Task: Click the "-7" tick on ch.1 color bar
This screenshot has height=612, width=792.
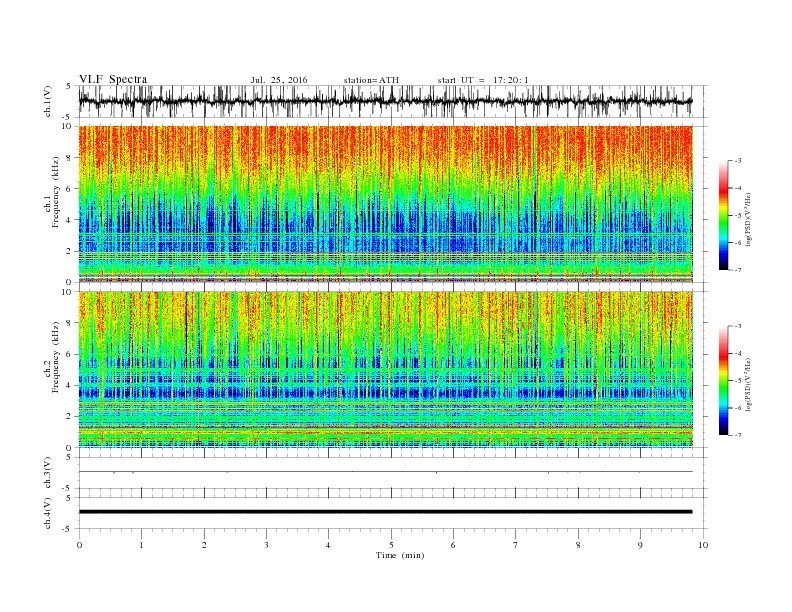Action: click(x=738, y=270)
